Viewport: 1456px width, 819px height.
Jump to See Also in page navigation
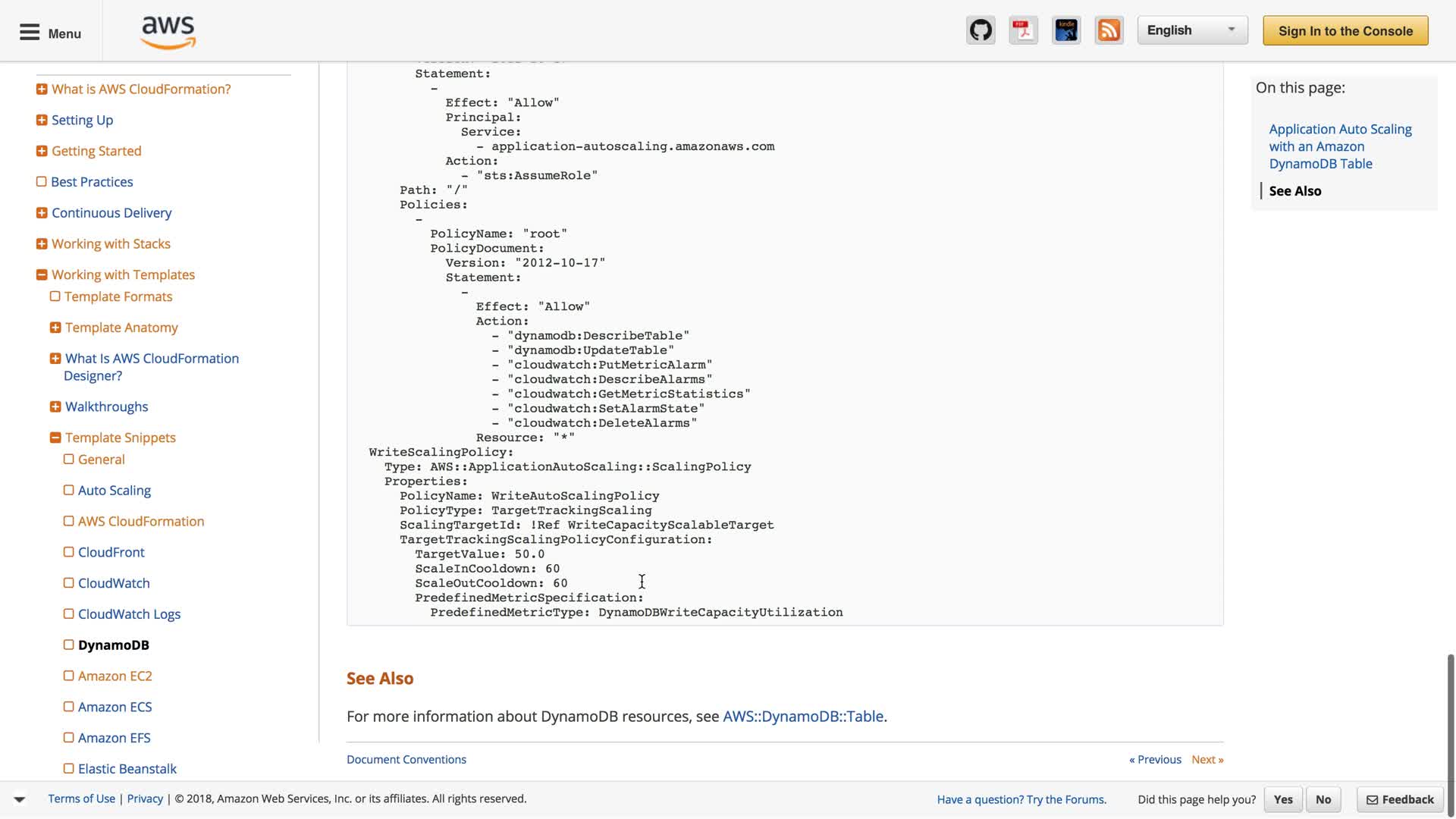tap(1294, 191)
